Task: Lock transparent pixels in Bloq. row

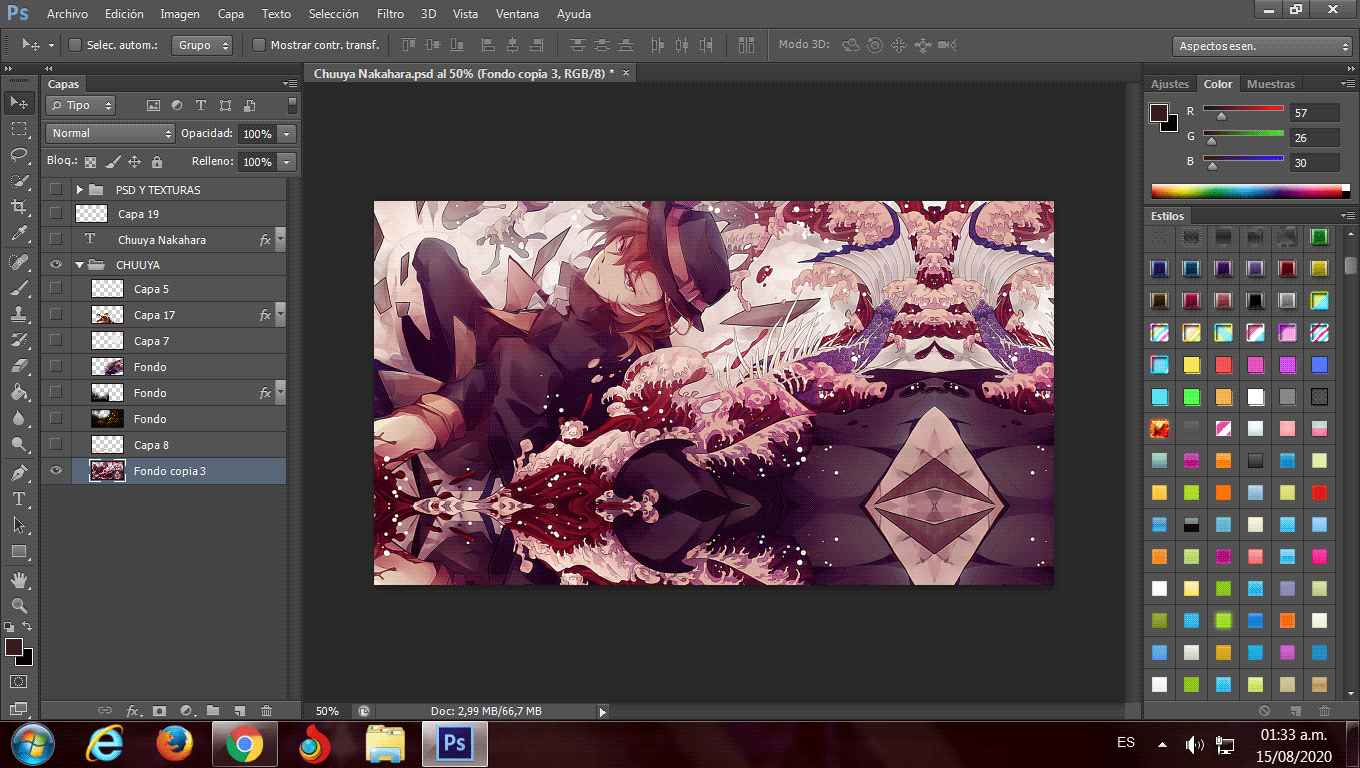Action: pyautogui.click(x=91, y=161)
